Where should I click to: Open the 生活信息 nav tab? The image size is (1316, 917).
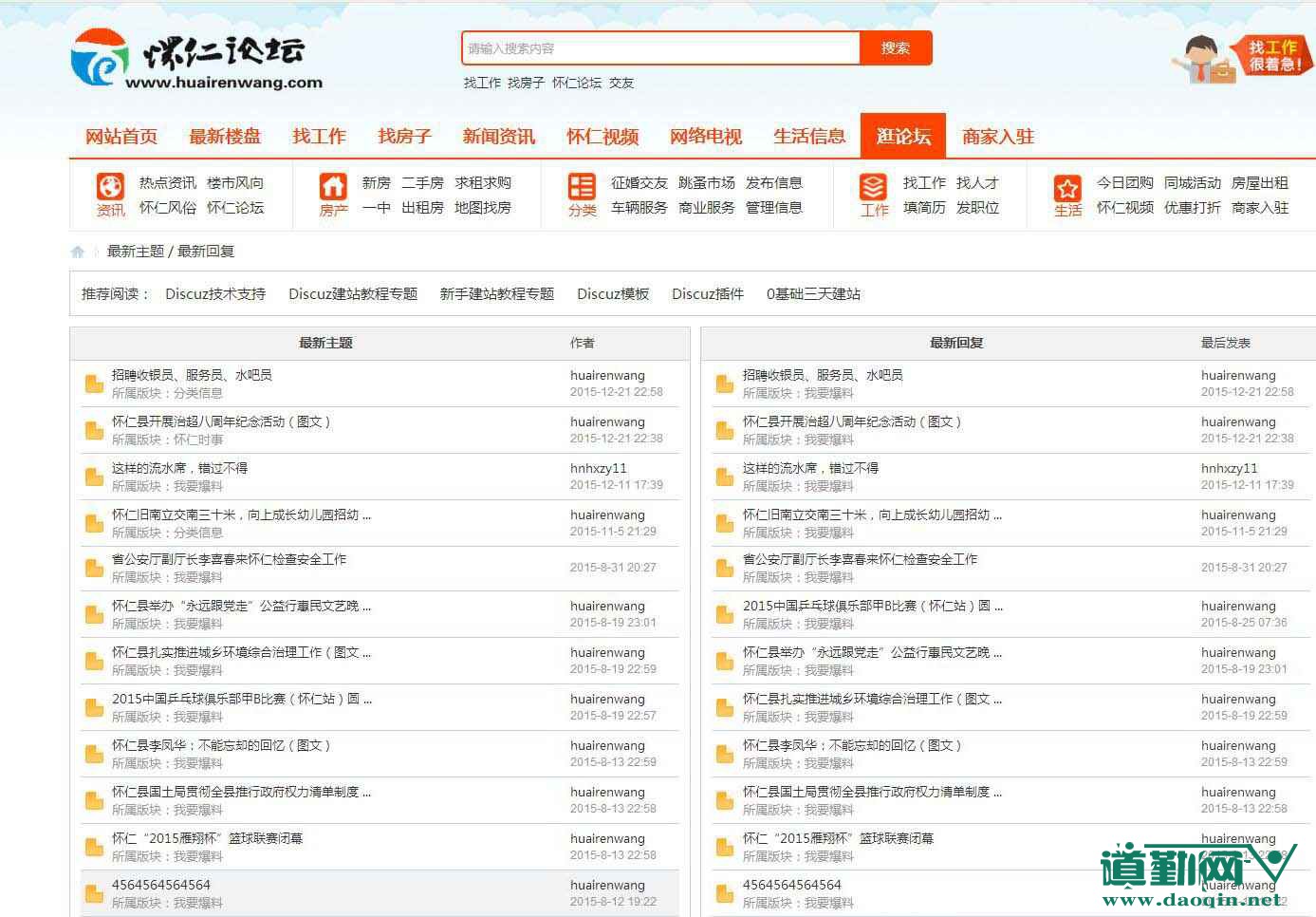click(x=809, y=136)
